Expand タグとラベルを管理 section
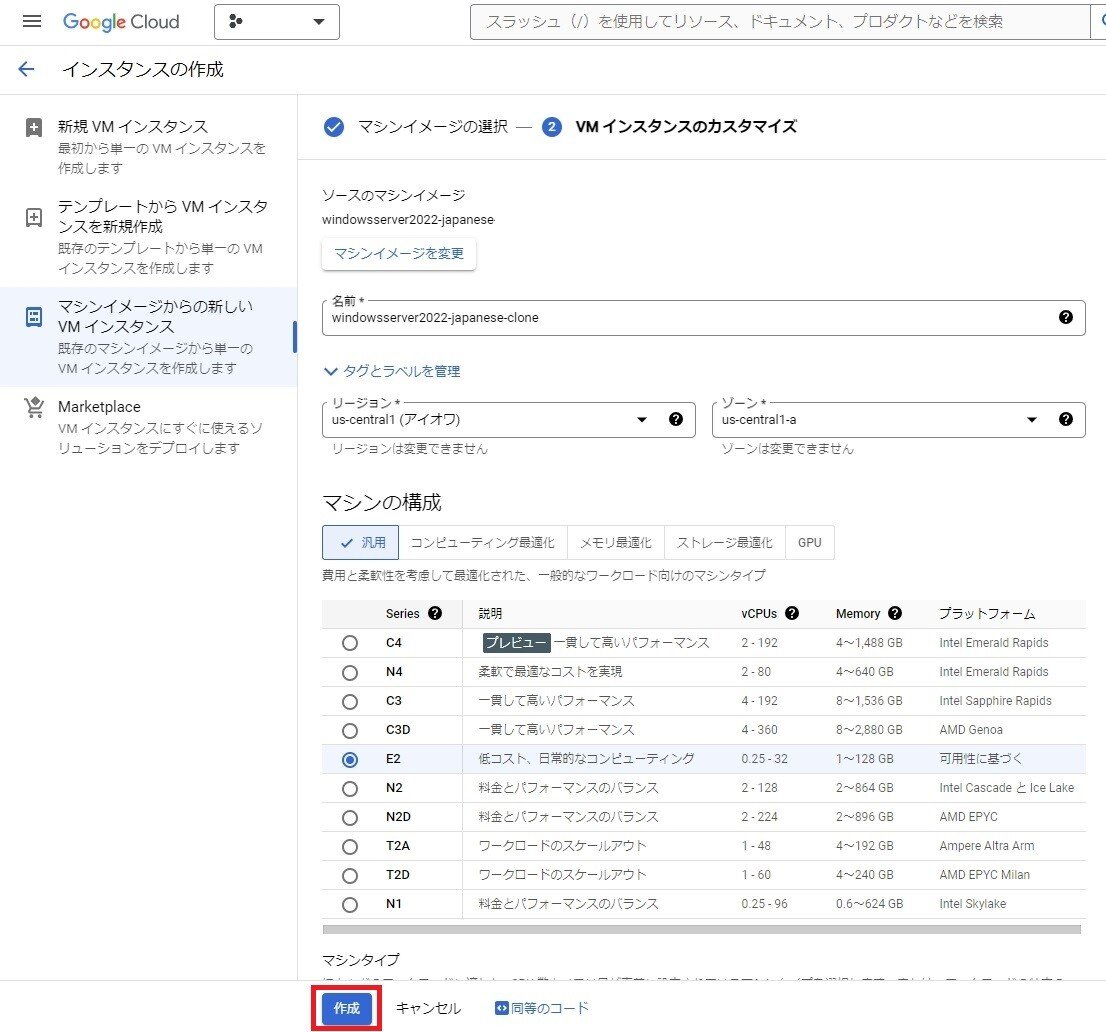This screenshot has width=1106, height=1032. click(x=391, y=371)
